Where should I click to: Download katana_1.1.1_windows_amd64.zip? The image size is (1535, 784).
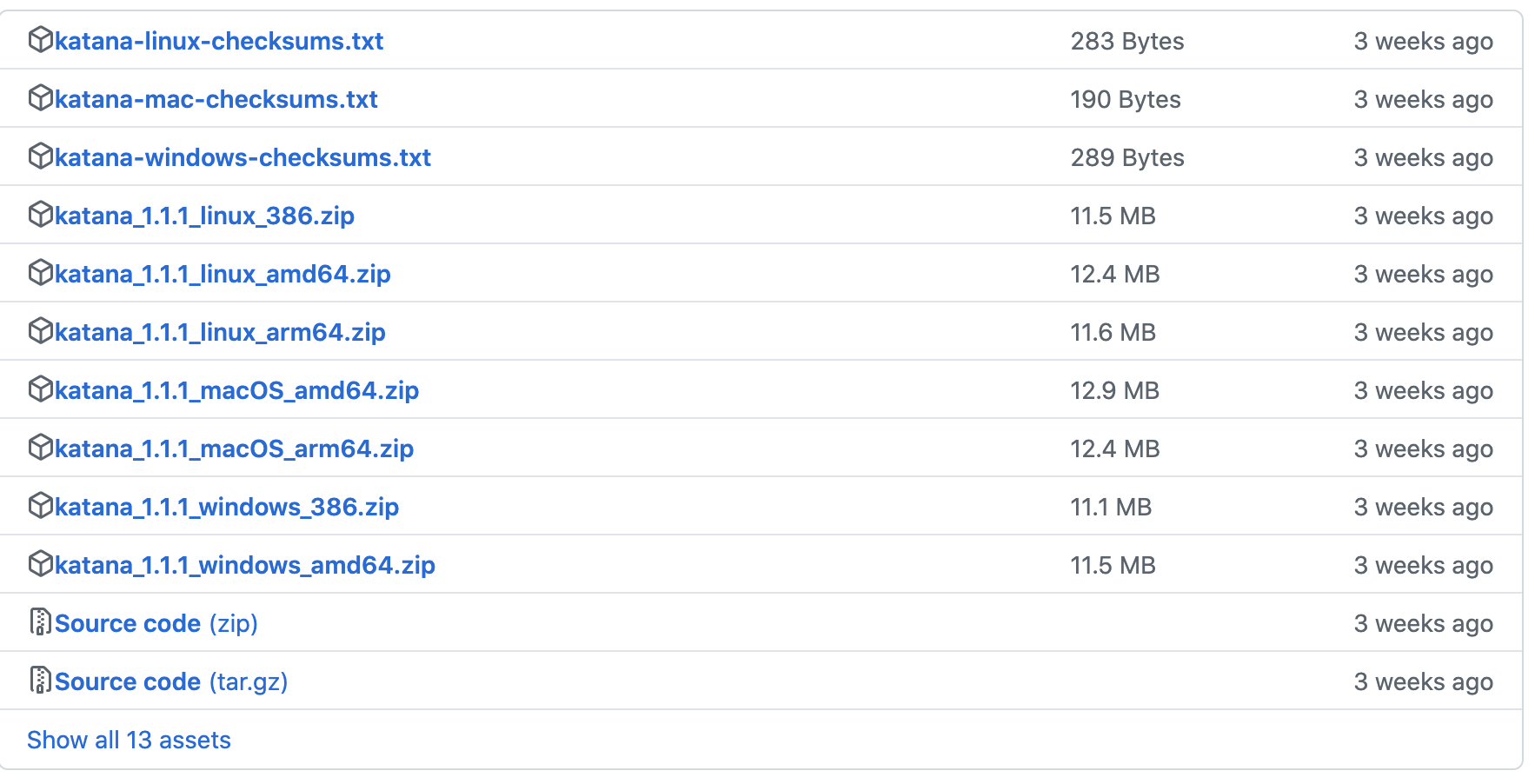(x=244, y=565)
